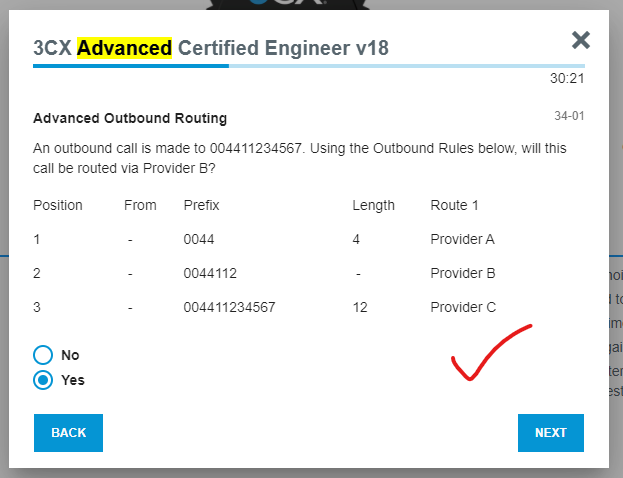Click position number 1 cell
Viewport: 623px width, 478px height.
(x=37, y=239)
